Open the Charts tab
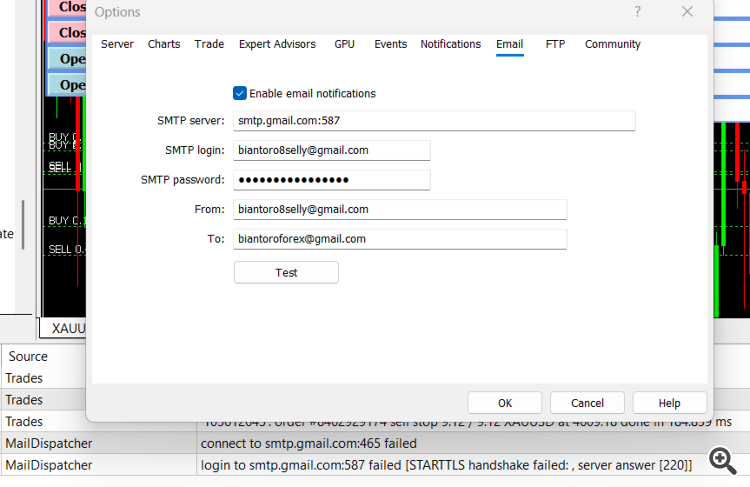The width and height of the screenshot is (750, 487). coord(164,44)
